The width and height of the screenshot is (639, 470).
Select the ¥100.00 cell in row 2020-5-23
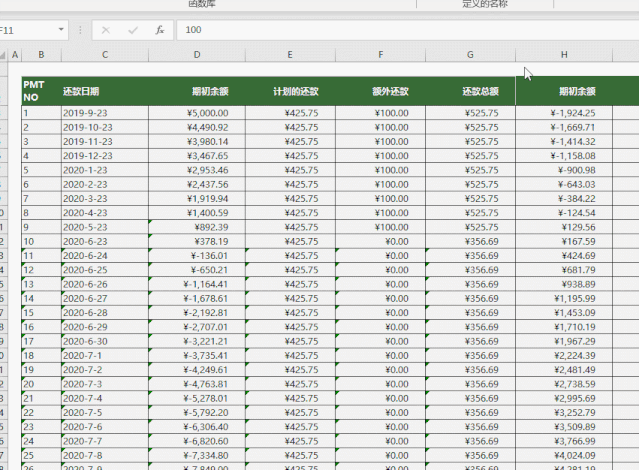point(380,227)
